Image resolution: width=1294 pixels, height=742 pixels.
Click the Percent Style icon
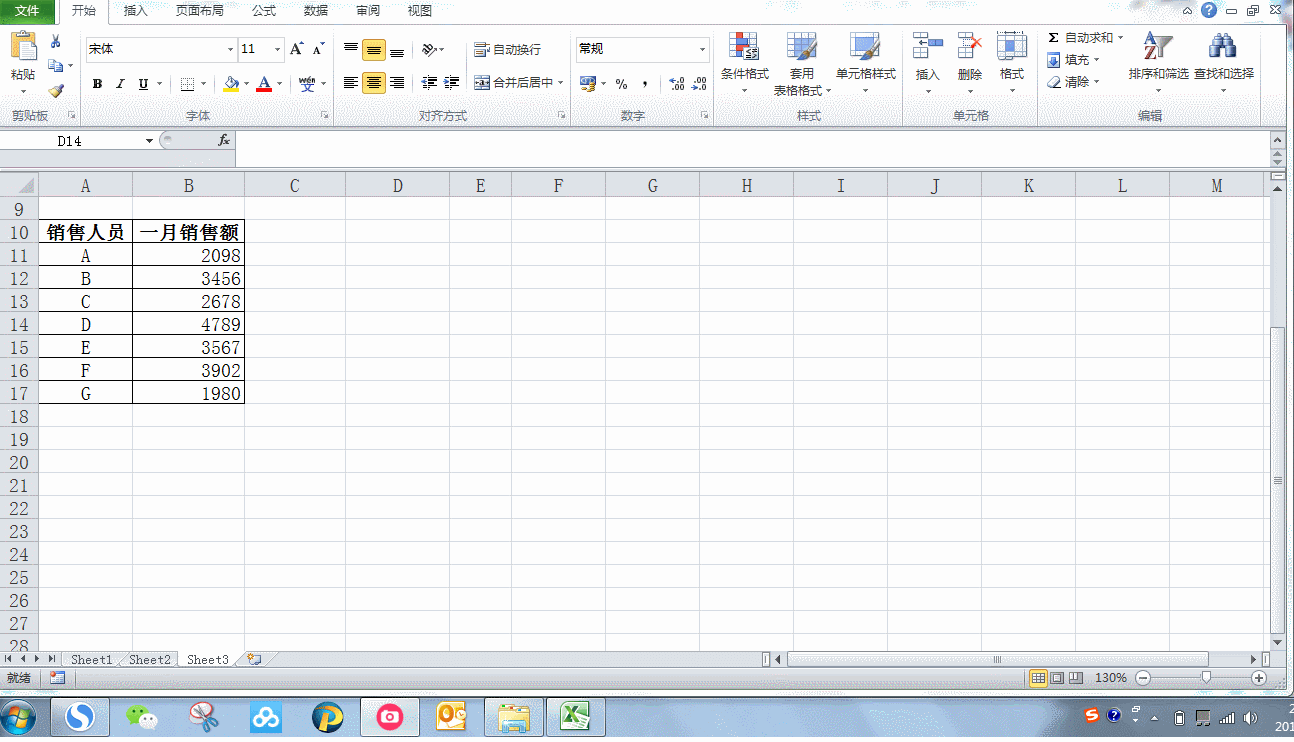pos(621,84)
